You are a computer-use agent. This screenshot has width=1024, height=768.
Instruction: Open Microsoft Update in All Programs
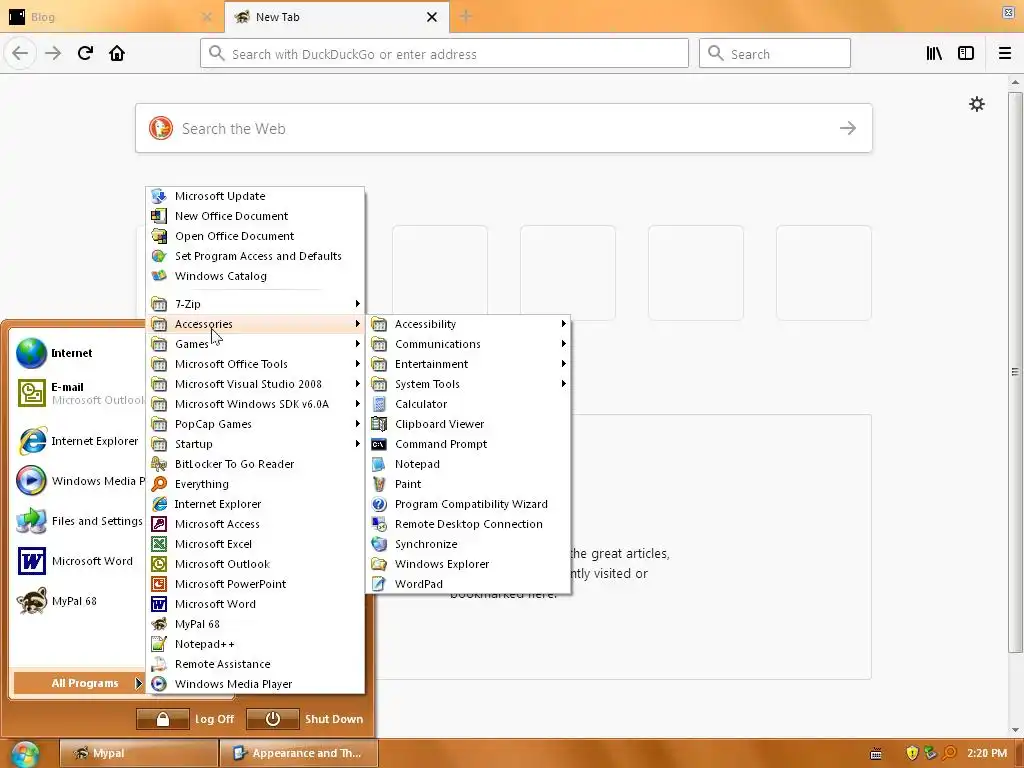[x=255, y=196]
